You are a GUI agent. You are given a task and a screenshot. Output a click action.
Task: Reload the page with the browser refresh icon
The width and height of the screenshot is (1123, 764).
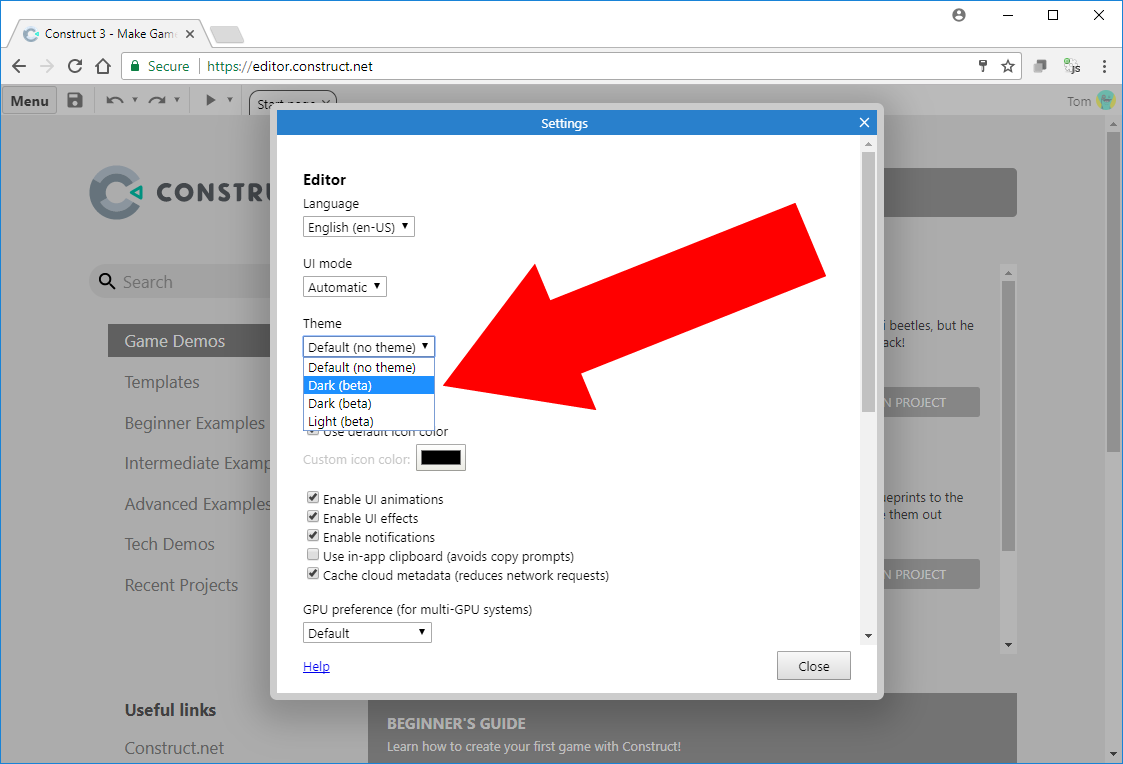pyautogui.click(x=75, y=66)
